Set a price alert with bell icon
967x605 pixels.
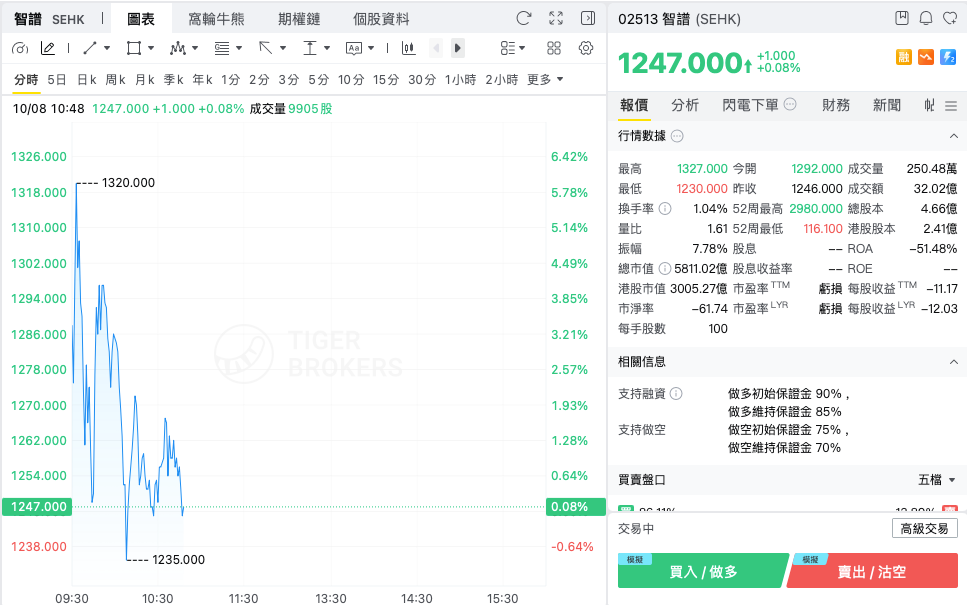[x=926, y=19]
